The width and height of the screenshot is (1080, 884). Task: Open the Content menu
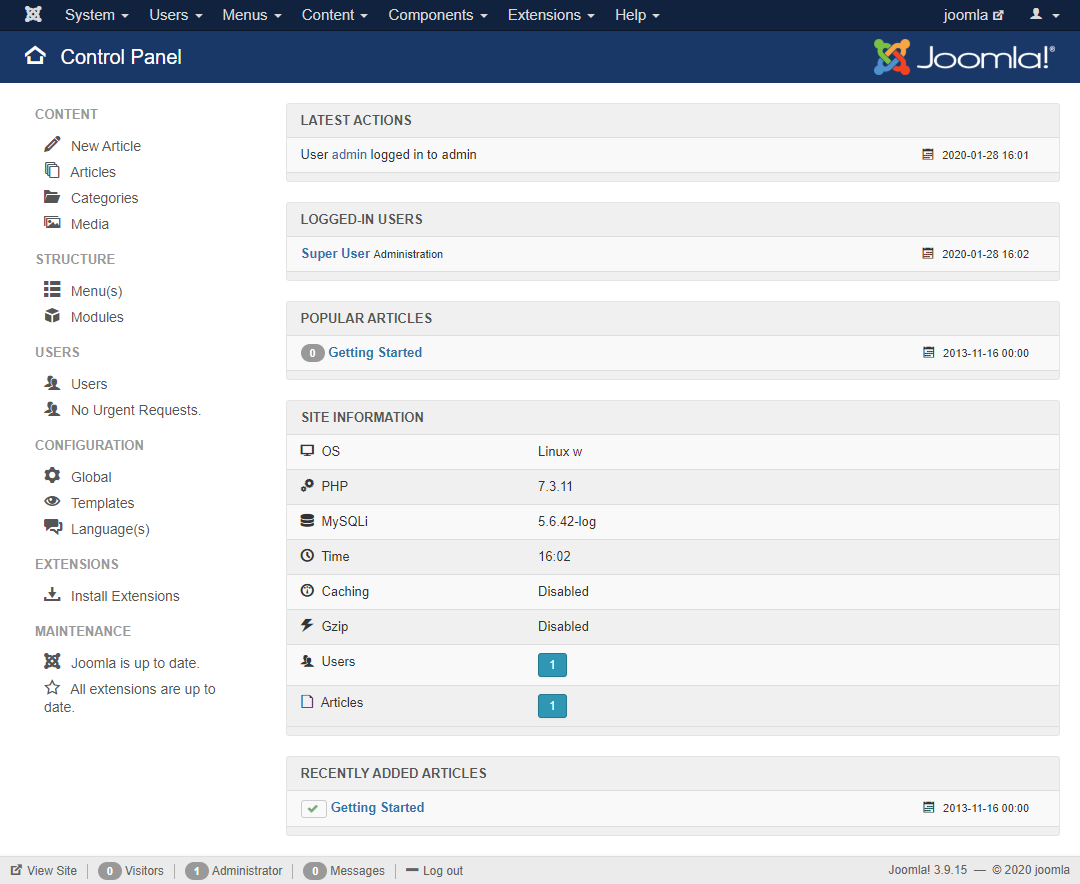pyautogui.click(x=335, y=15)
